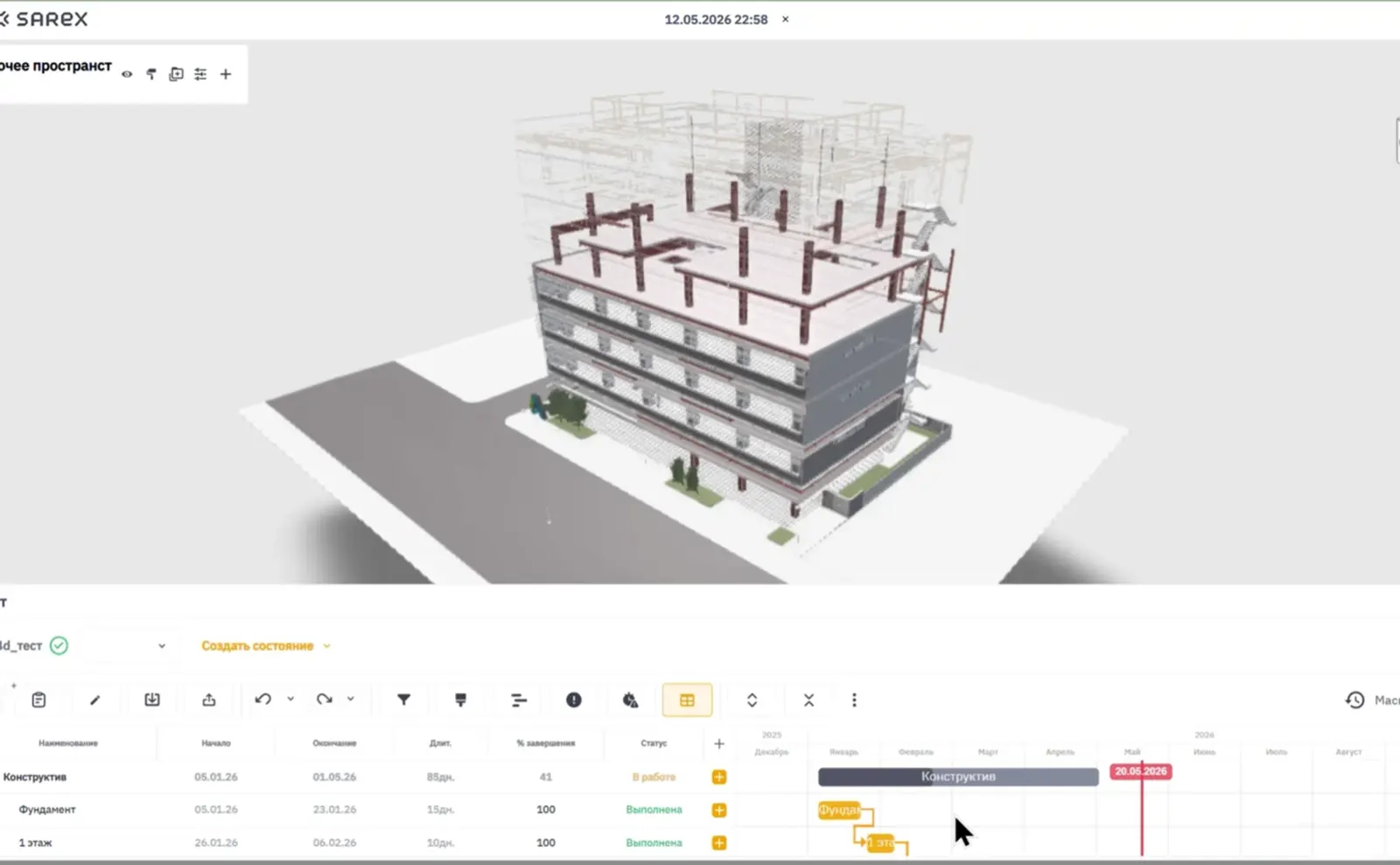
Task: Toggle the highlighted table view button
Action: click(x=687, y=700)
